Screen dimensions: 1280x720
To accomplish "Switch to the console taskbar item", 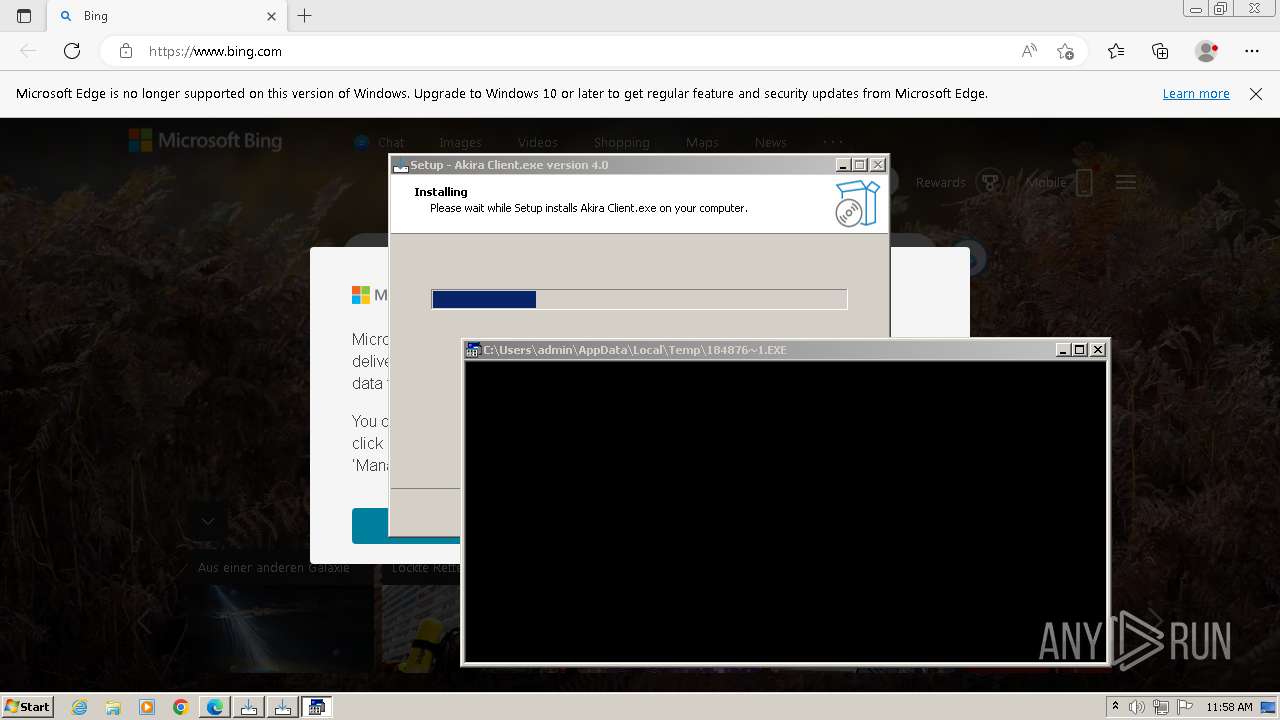I will (317, 707).
